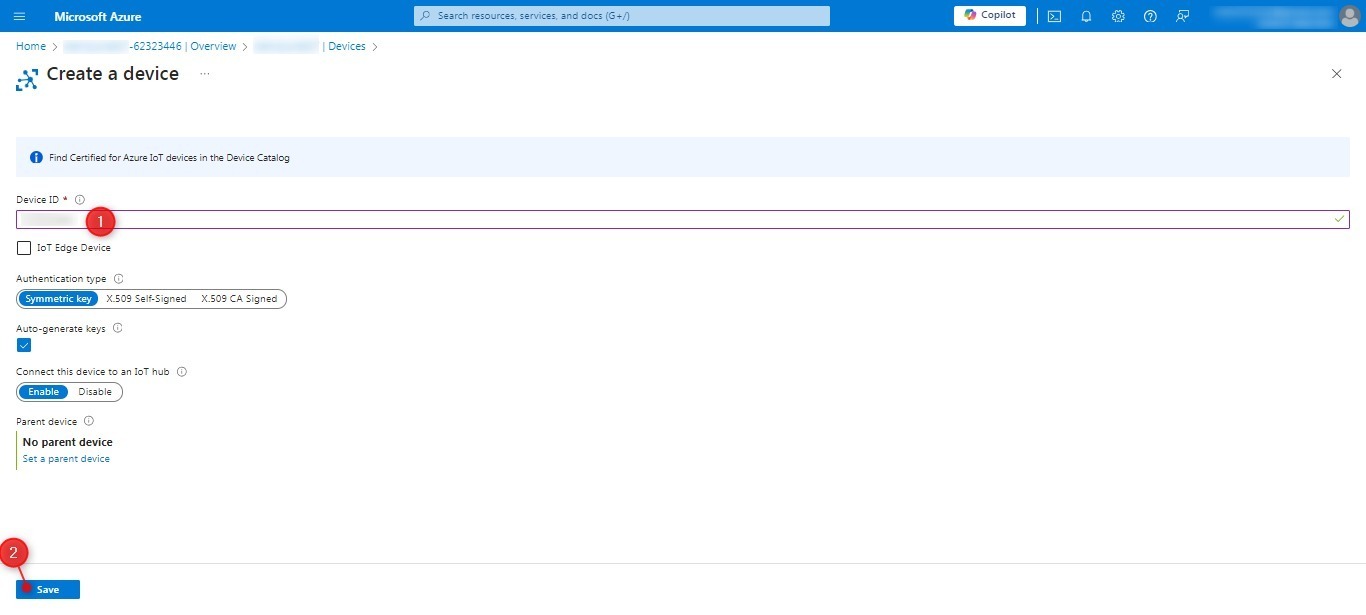Go to Microsoft Azure home logo text
The width and height of the screenshot is (1366, 615).
(x=98, y=17)
